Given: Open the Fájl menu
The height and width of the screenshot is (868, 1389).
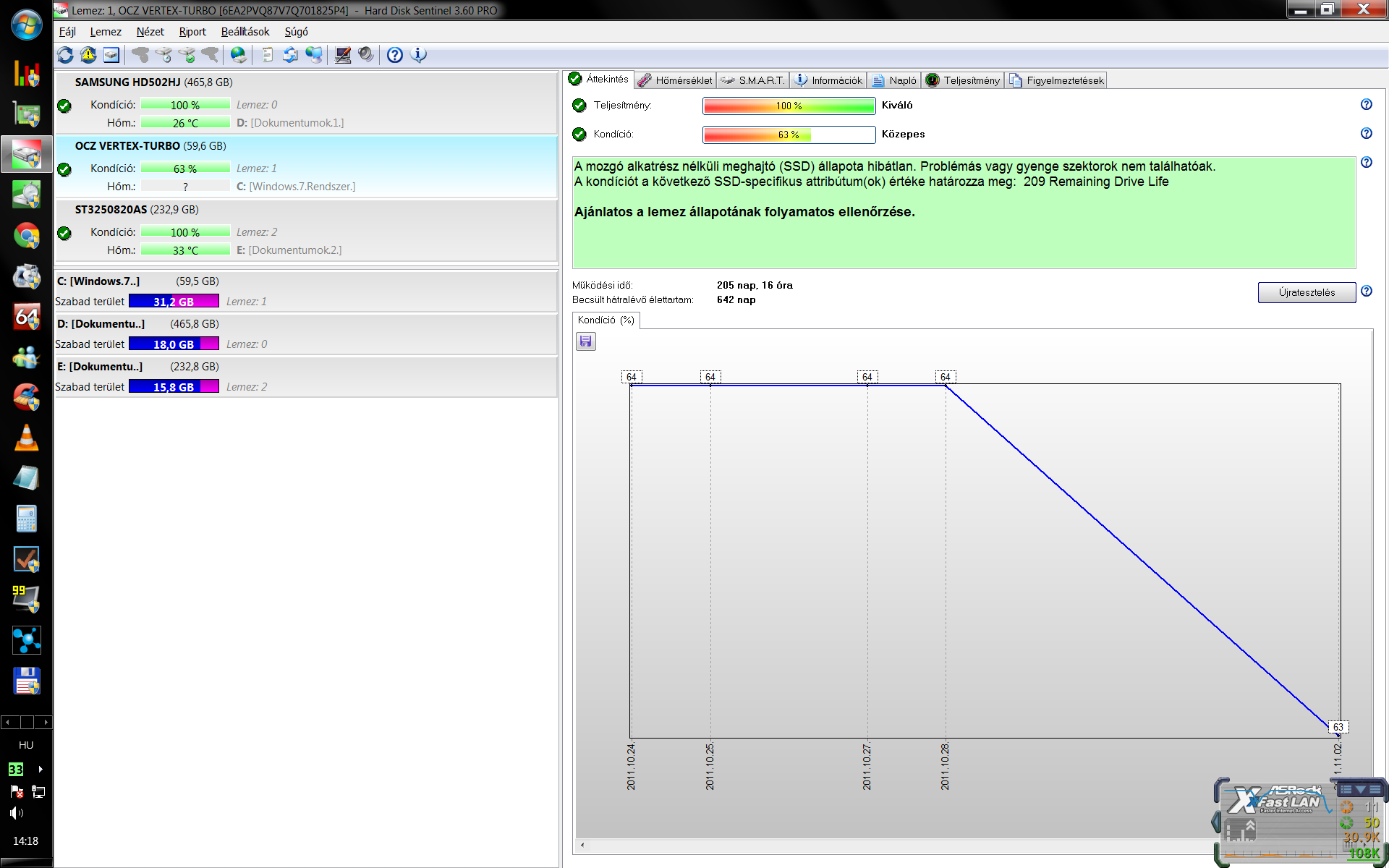Looking at the screenshot, I should pos(67,32).
